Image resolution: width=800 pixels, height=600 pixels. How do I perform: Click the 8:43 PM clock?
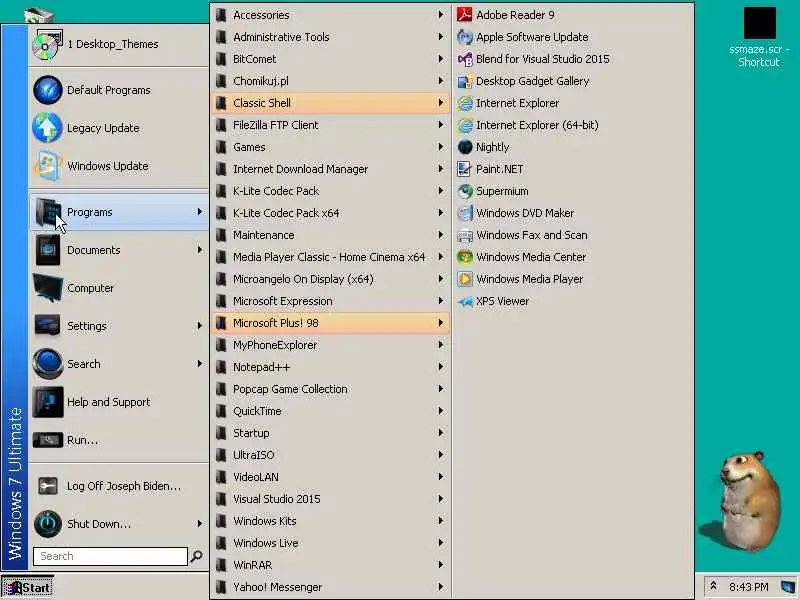pos(748,587)
